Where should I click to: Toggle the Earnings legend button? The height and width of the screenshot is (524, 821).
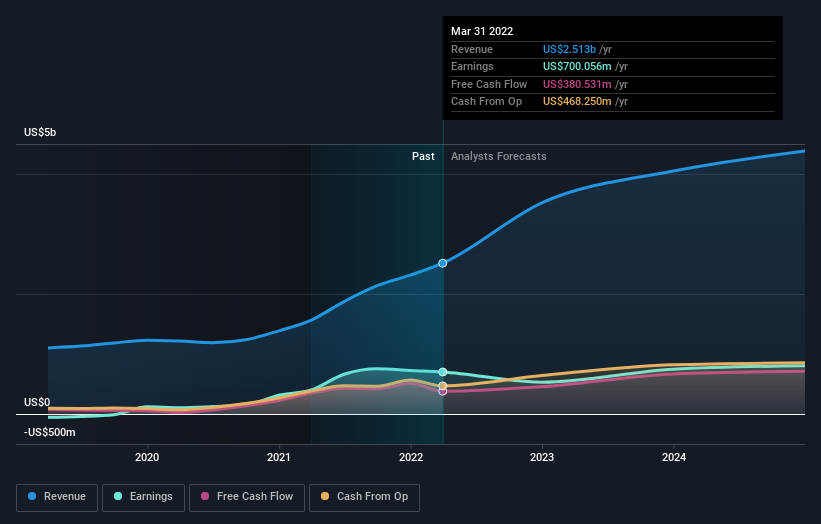pos(143,497)
